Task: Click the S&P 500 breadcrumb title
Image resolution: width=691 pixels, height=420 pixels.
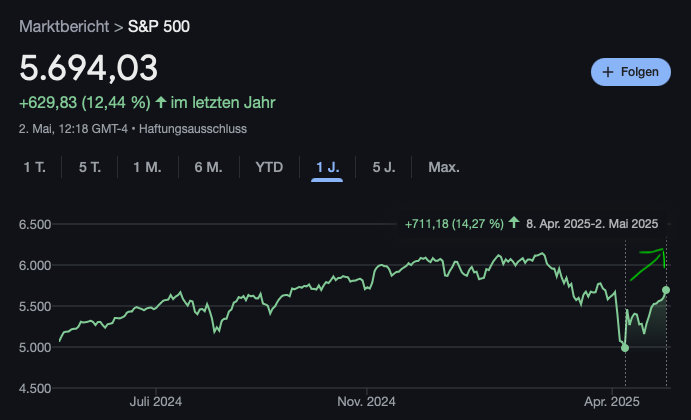Action: tap(159, 26)
